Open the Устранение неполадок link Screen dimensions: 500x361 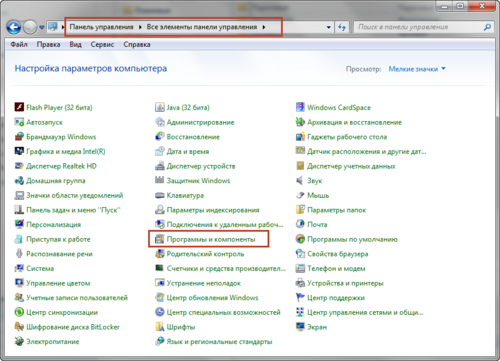point(204,283)
